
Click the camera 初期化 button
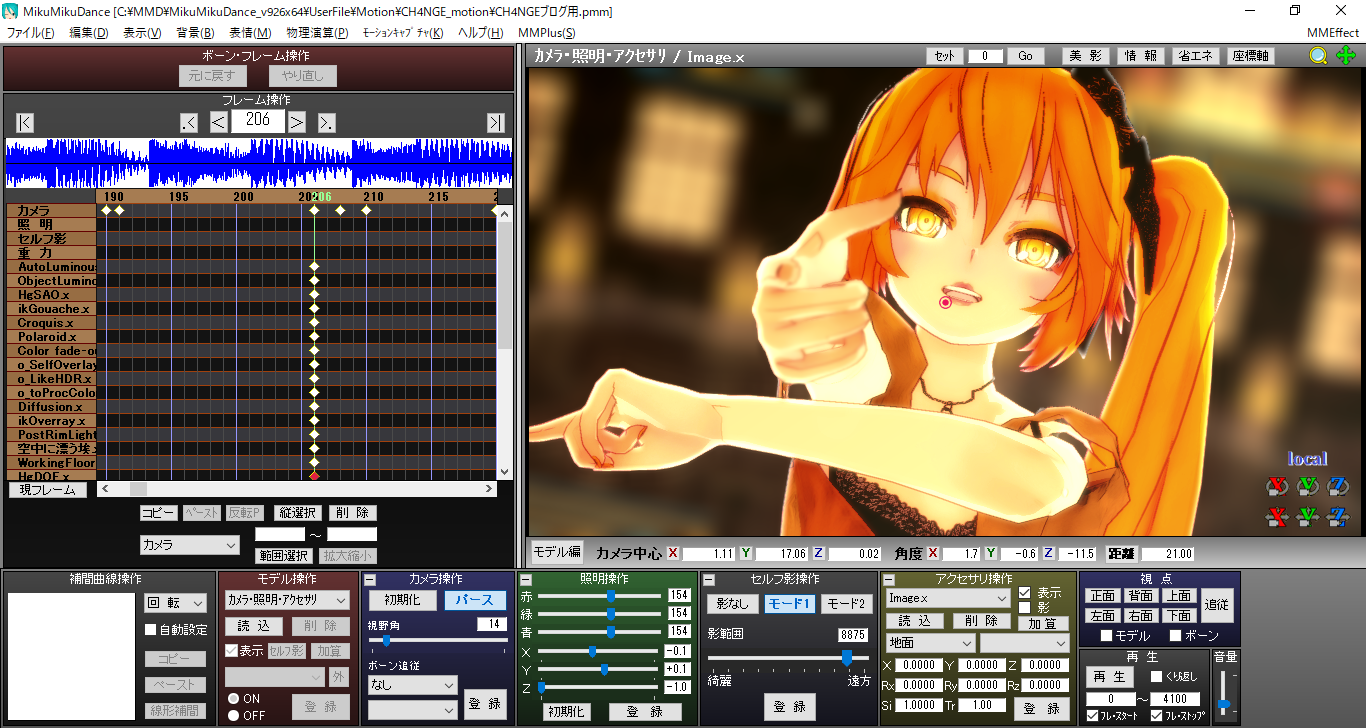pyautogui.click(x=403, y=600)
